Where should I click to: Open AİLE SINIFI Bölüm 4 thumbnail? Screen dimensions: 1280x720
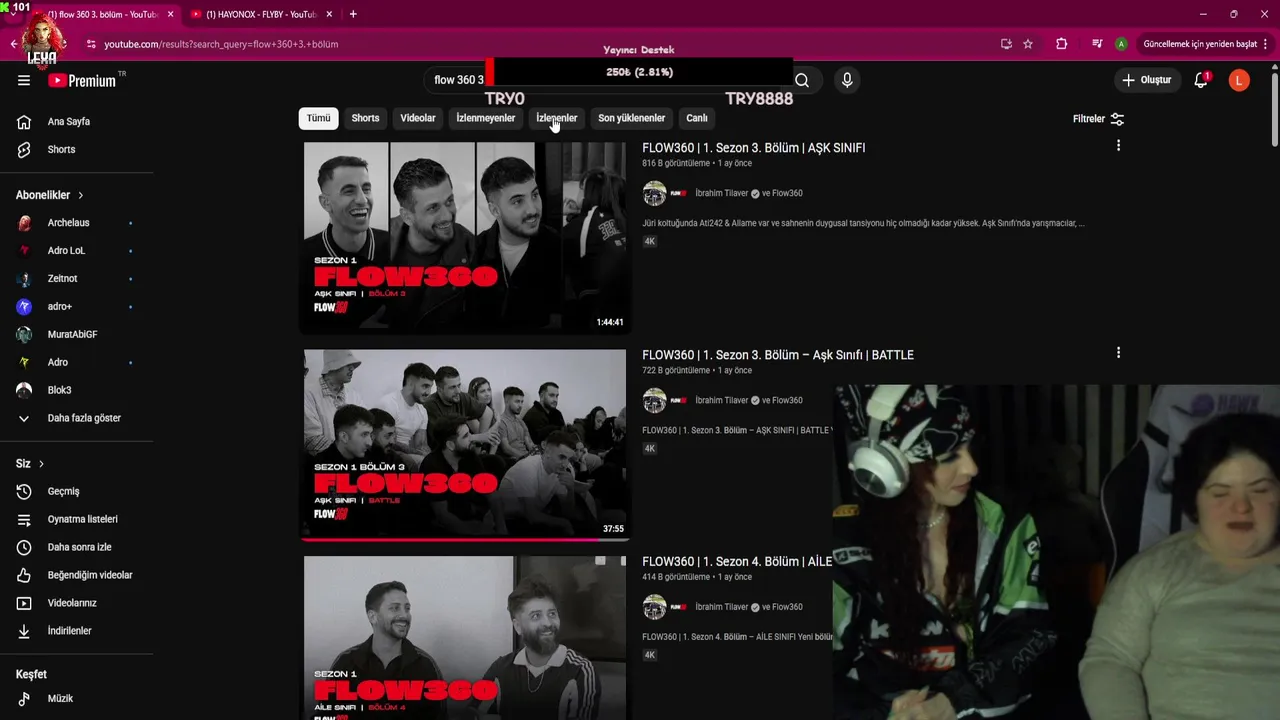pos(465,638)
